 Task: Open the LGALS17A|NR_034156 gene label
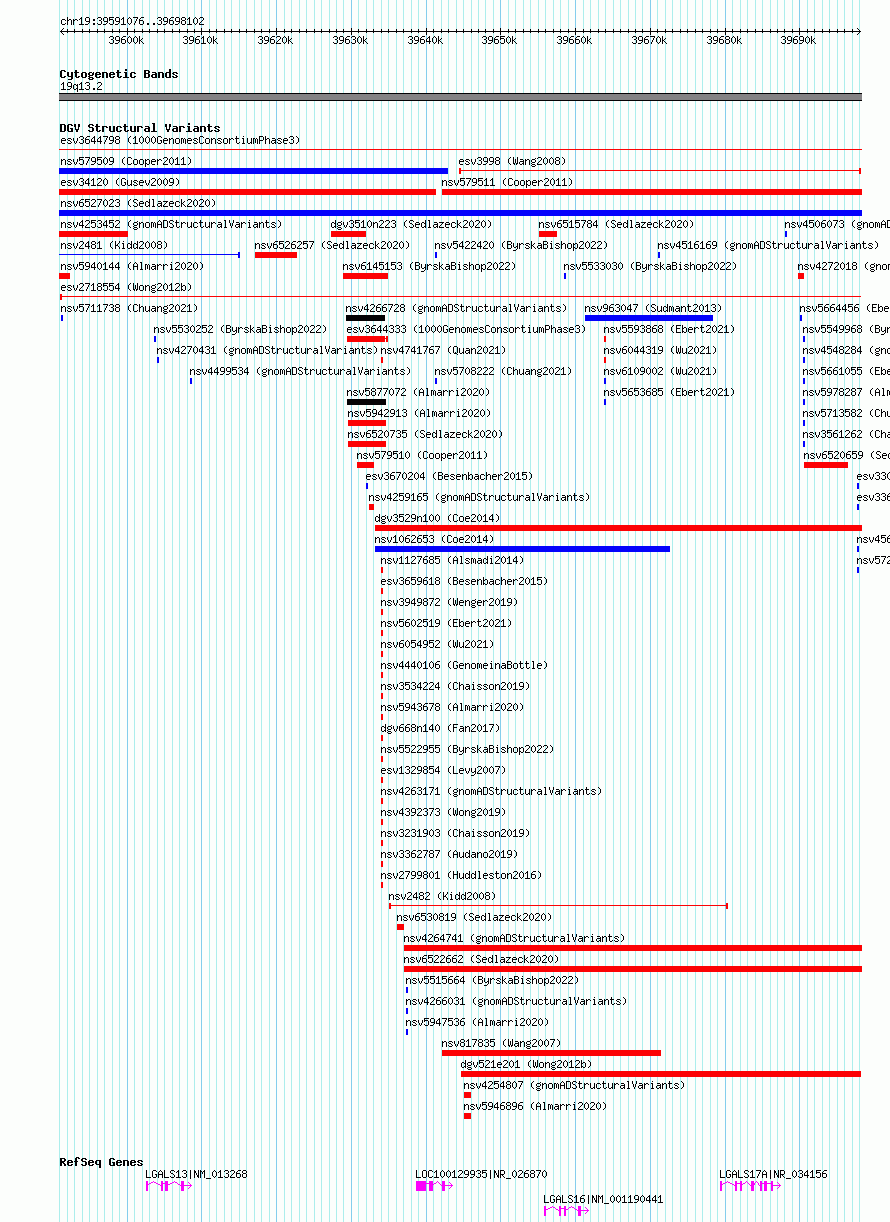pyautogui.click(x=773, y=1174)
